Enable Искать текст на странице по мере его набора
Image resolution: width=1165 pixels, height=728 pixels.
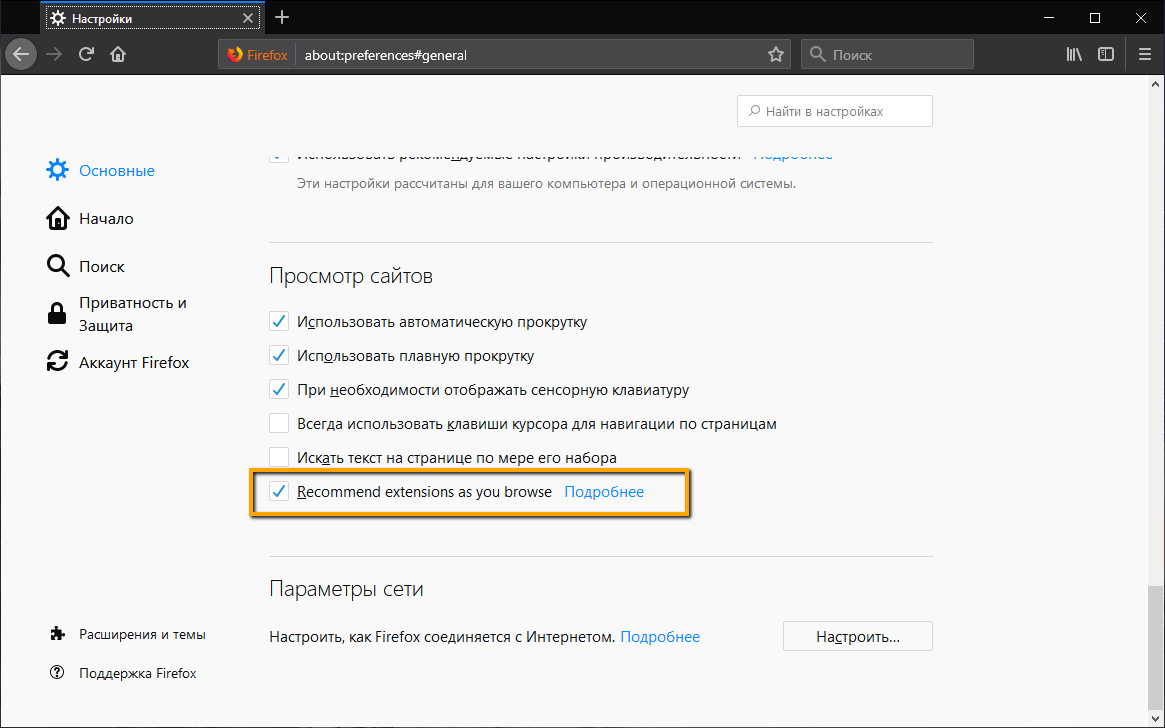[x=279, y=457]
